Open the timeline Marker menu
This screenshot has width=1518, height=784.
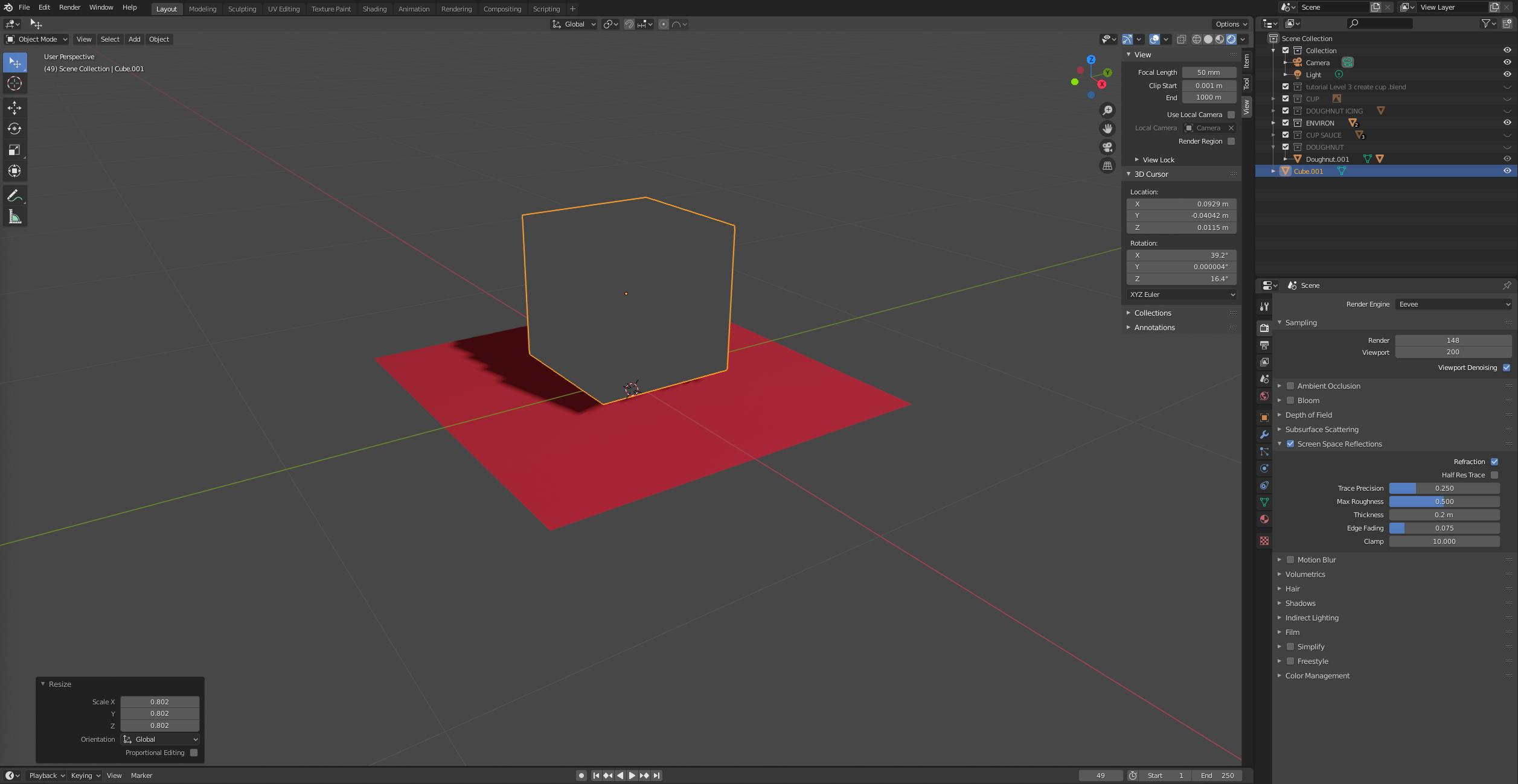[141, 776]
